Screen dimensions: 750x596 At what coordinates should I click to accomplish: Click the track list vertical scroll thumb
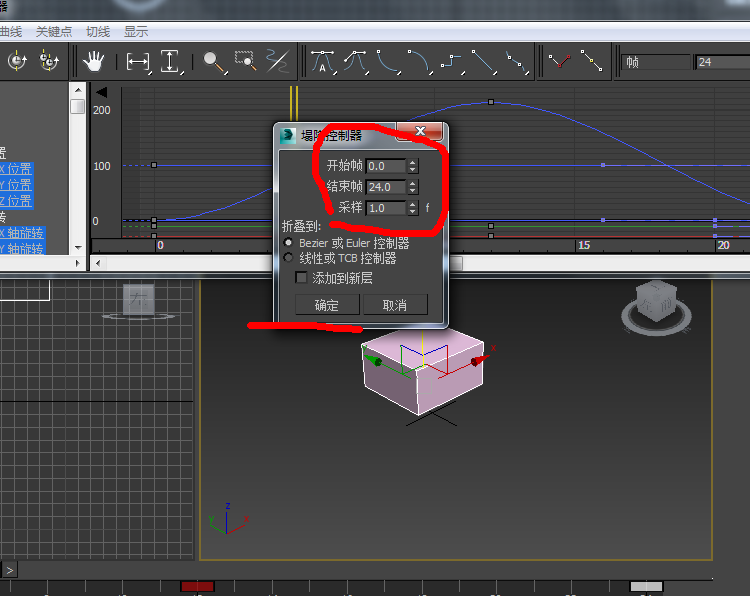(77, 106)
